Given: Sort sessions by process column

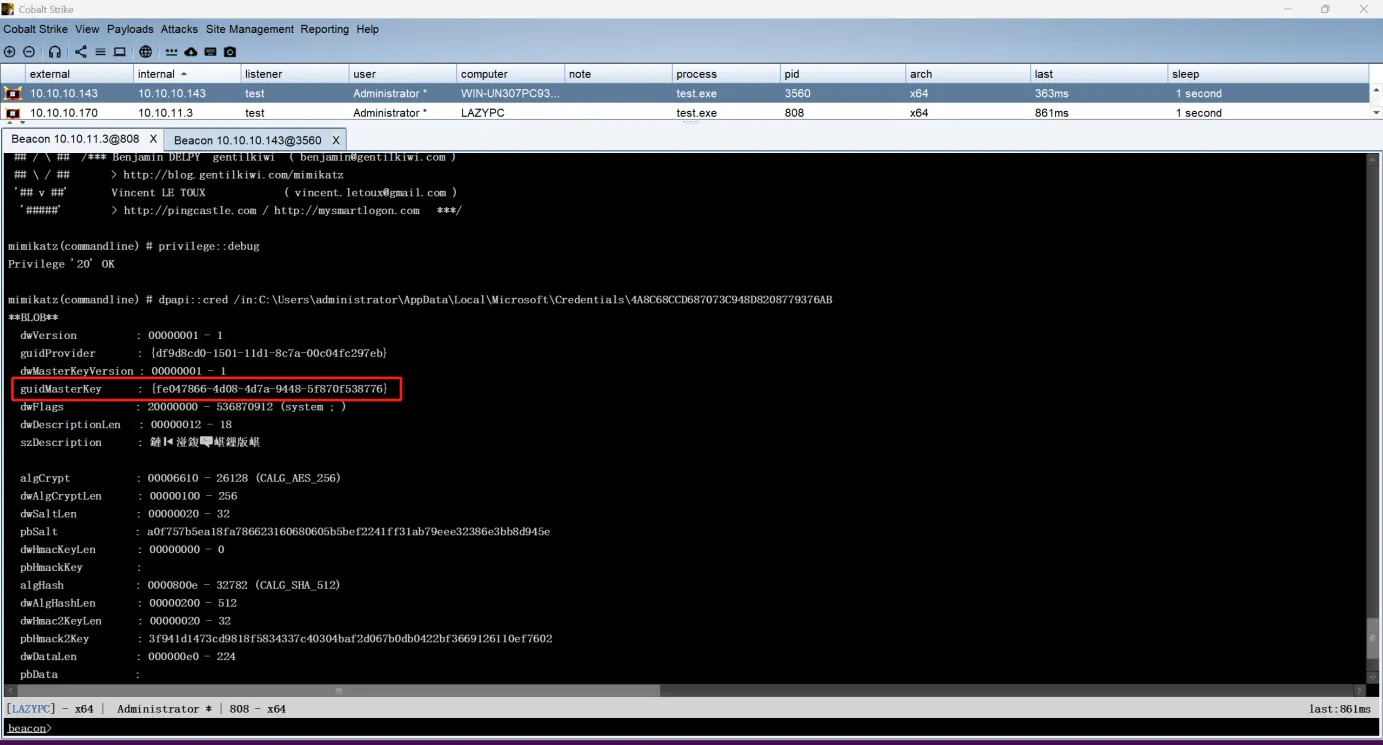Looking at the screenshot, I should (x=727, y=74).
